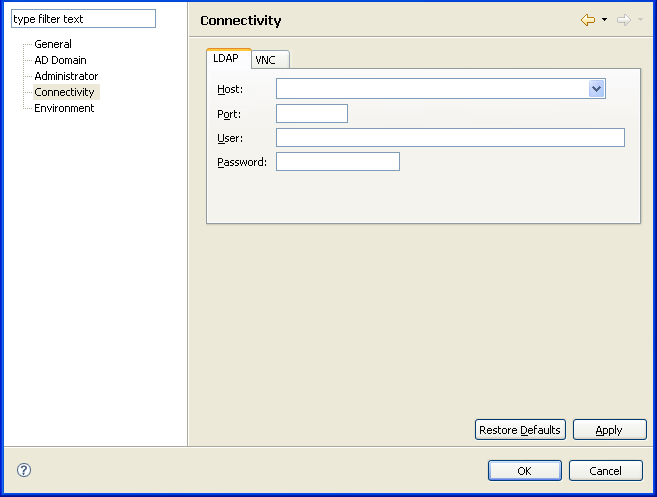This screenshot has width=657, height=497.
Task: Expand the Host combo box dropdown
Action: 596,89
